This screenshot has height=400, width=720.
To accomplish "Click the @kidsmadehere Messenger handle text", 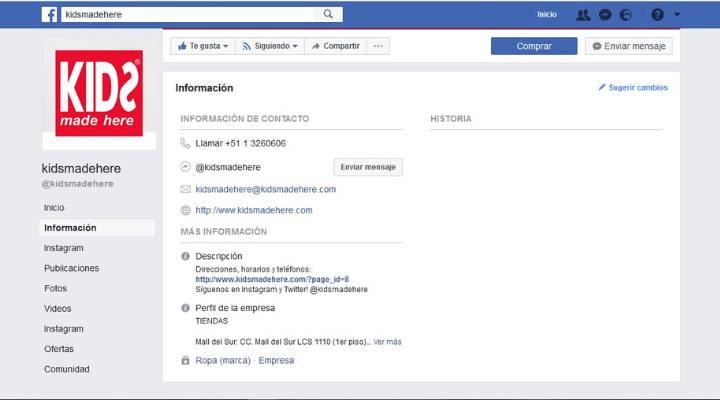I will (x=228, y=167).
